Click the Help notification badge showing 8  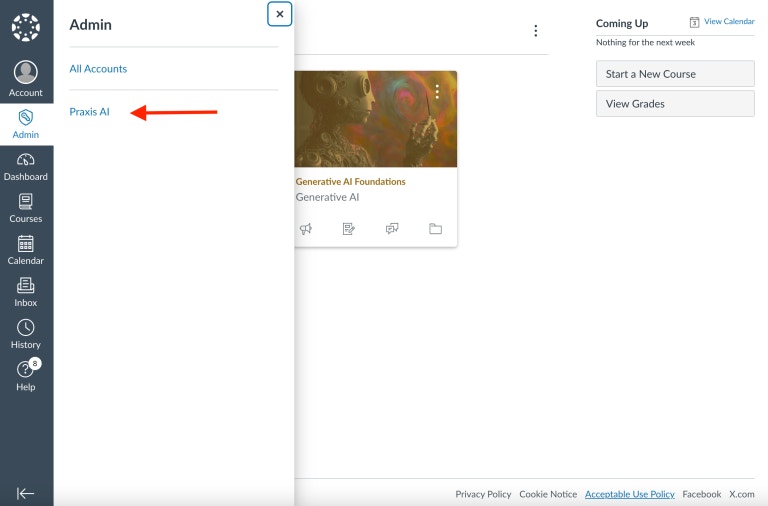tap(35, 363)
